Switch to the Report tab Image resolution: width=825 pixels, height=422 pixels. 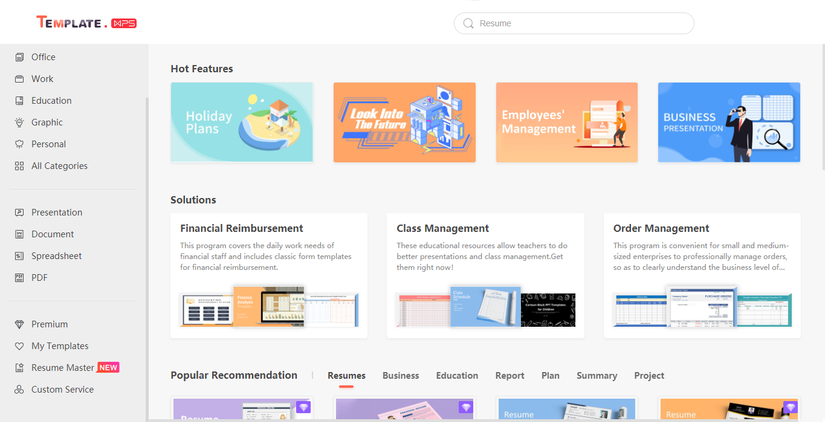509,376
